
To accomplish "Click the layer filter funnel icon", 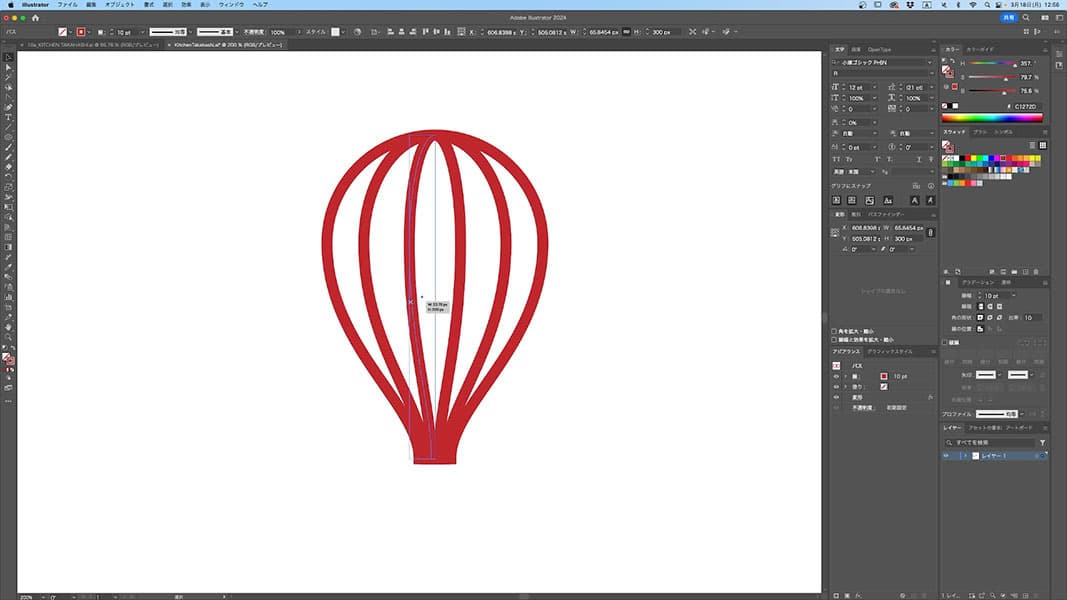I will click(x=1042, y=442).
